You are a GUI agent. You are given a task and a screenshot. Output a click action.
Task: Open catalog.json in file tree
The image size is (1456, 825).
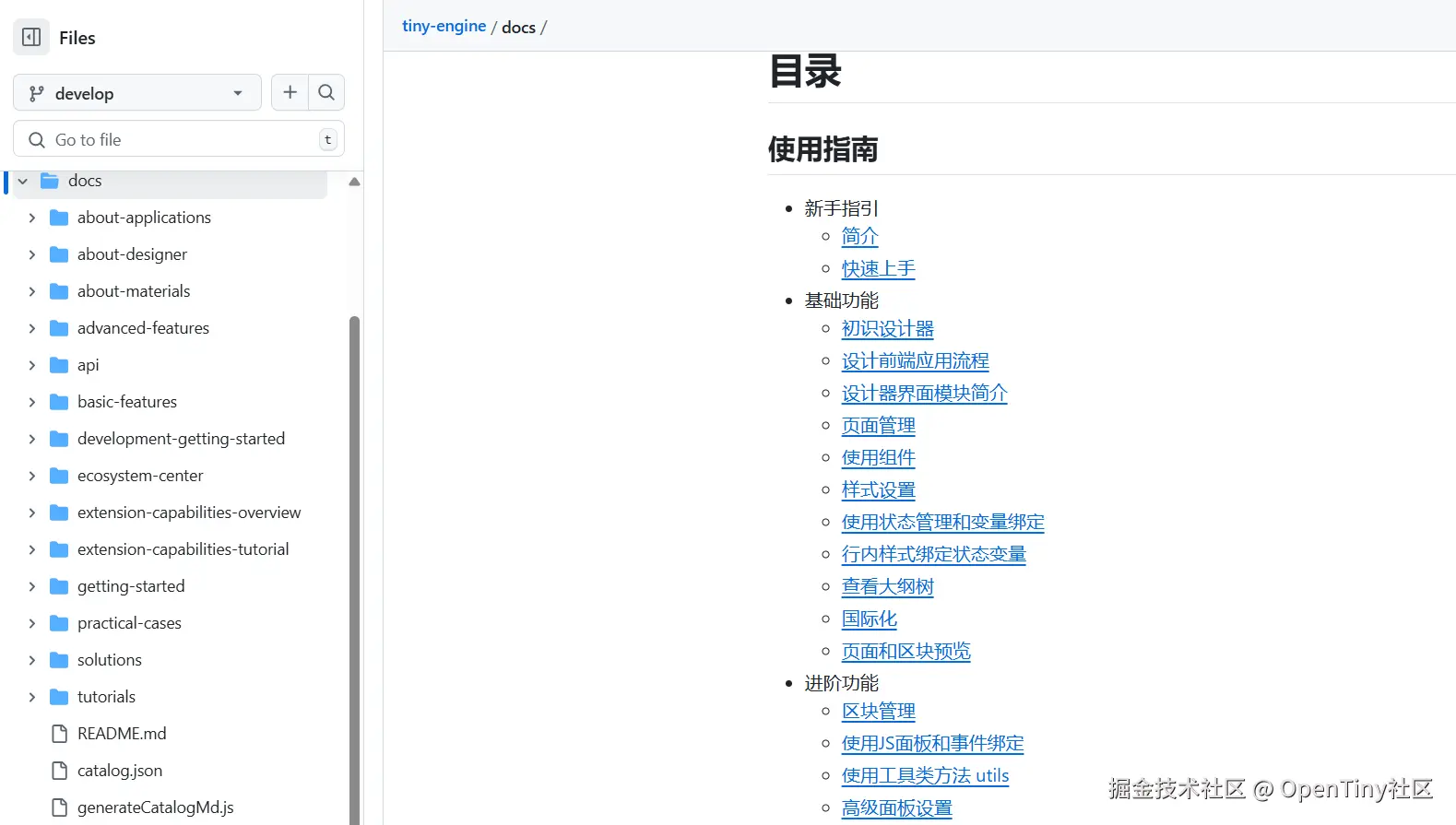[x=120, y=771]
